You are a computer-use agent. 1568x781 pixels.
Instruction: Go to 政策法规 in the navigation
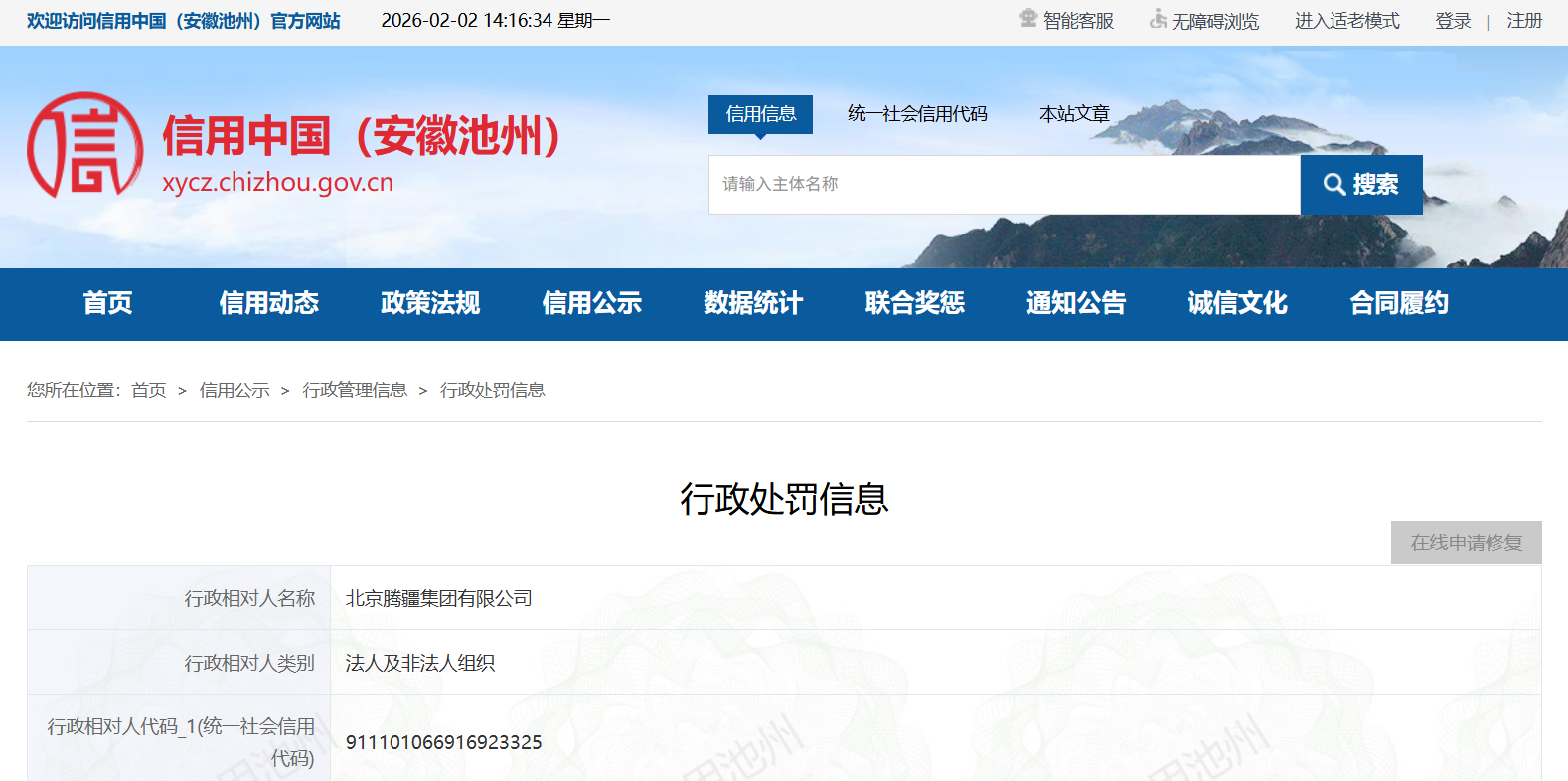pos(430,303)
